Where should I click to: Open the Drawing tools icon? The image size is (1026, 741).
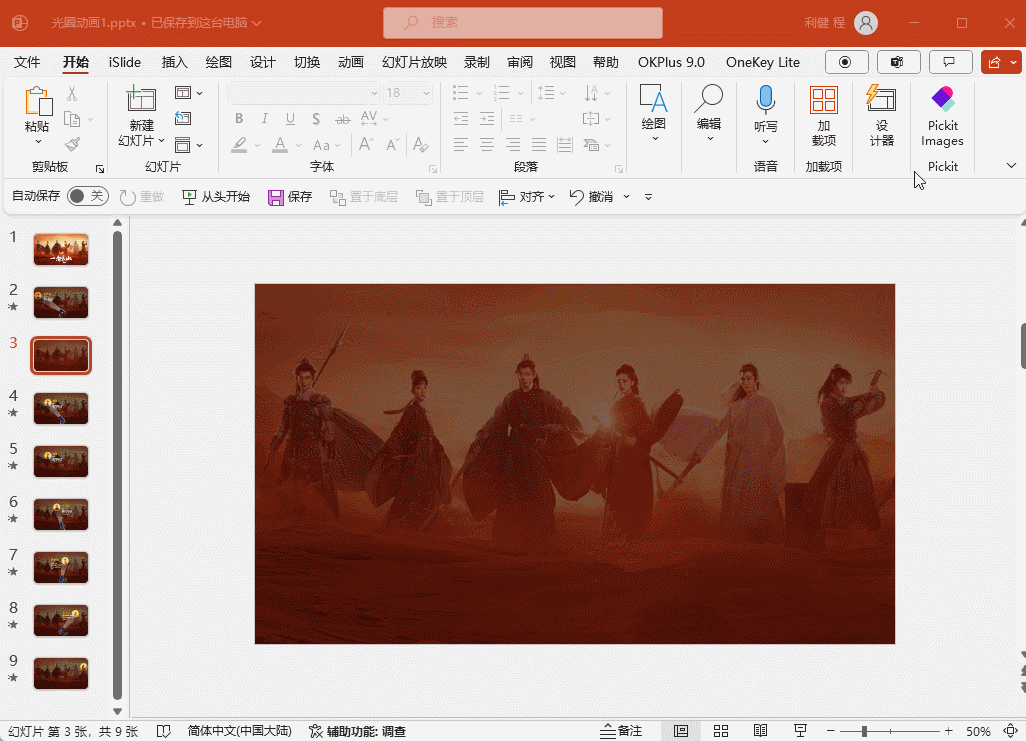pyautogui.click(x=653, y=98)
